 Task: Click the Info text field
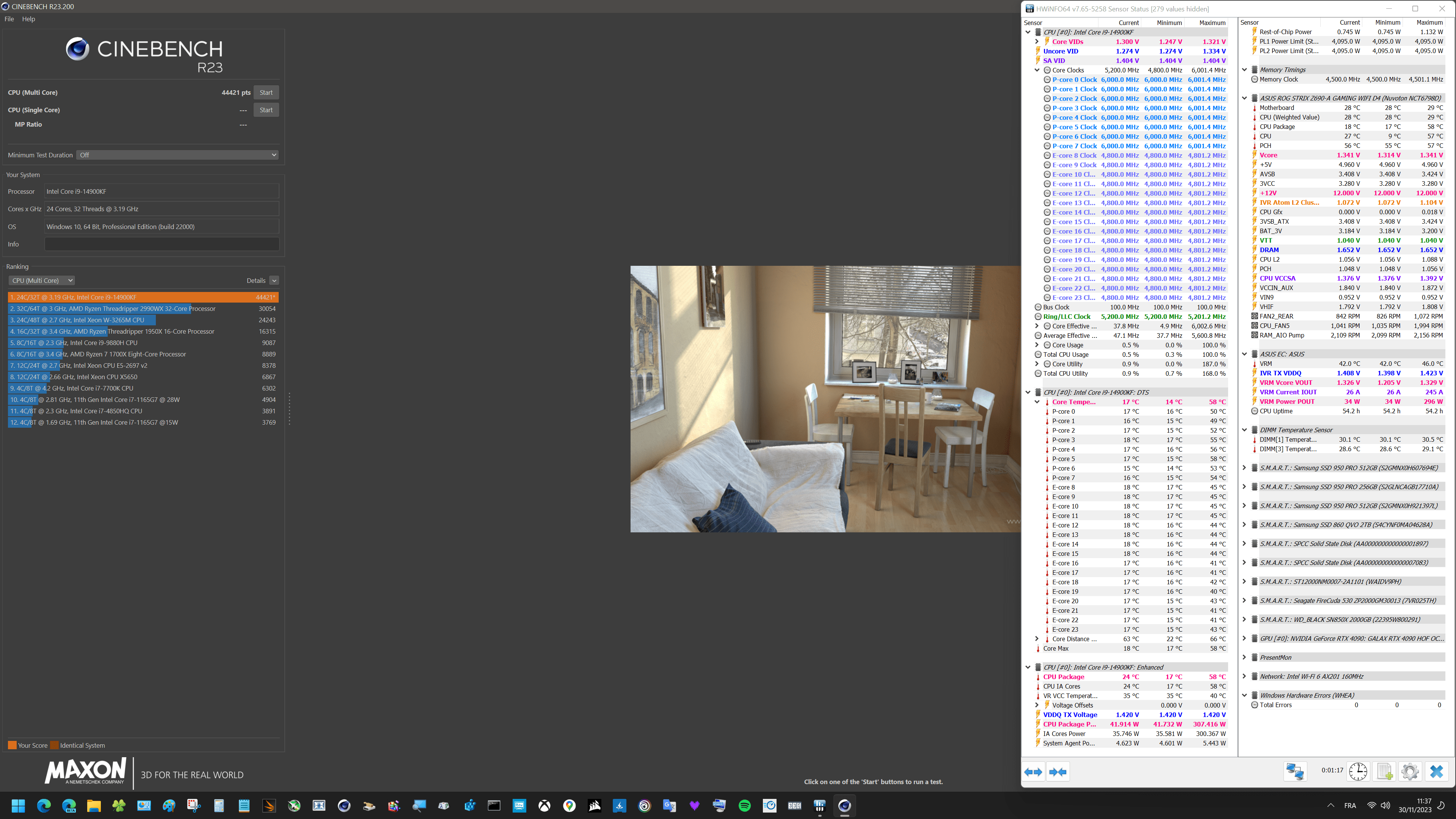click(x=162, y=244)
